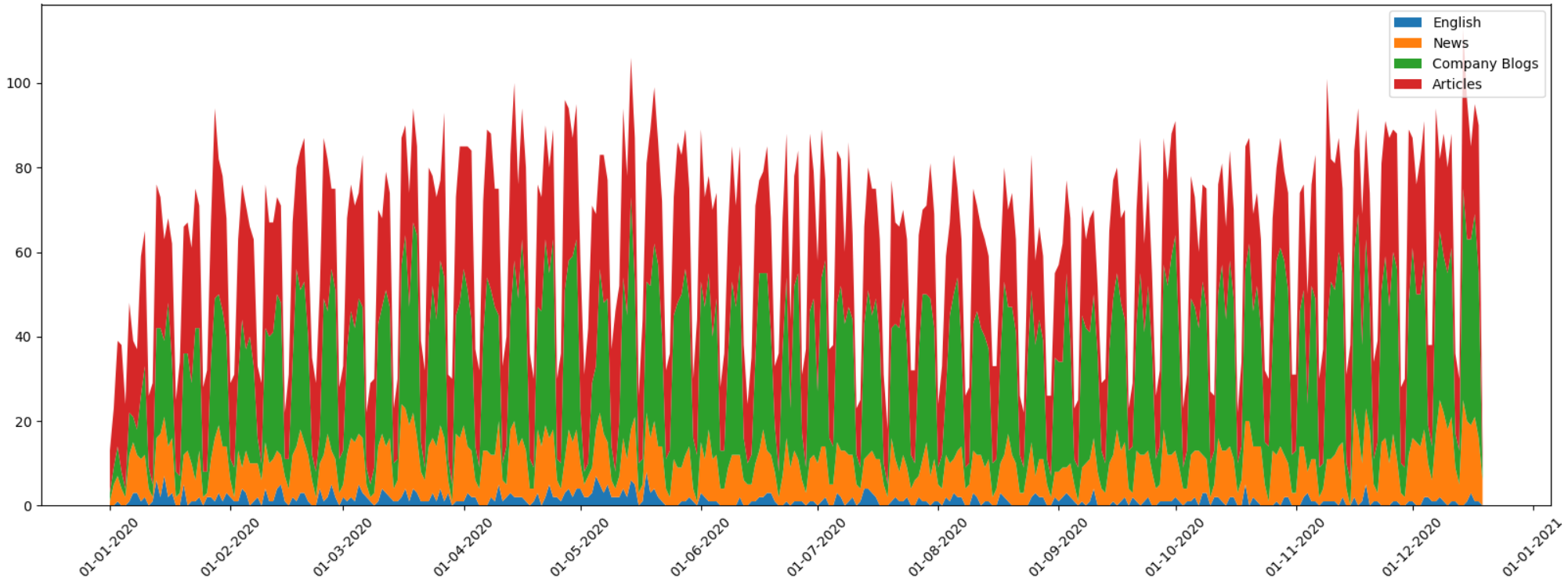Click the y-axis value 40

23,338
